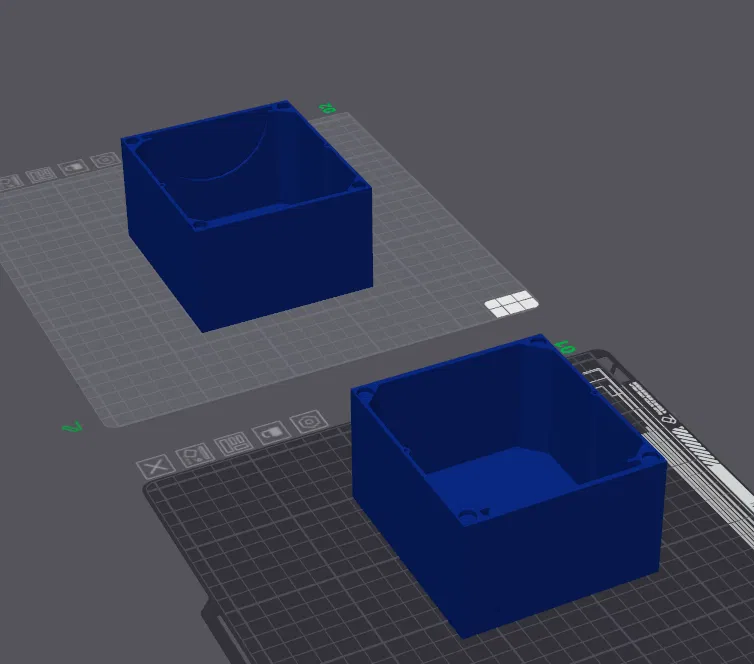The image size is (754, 664).
Task: Select the blue box model on plate 02
Action: tap(248, 216)
